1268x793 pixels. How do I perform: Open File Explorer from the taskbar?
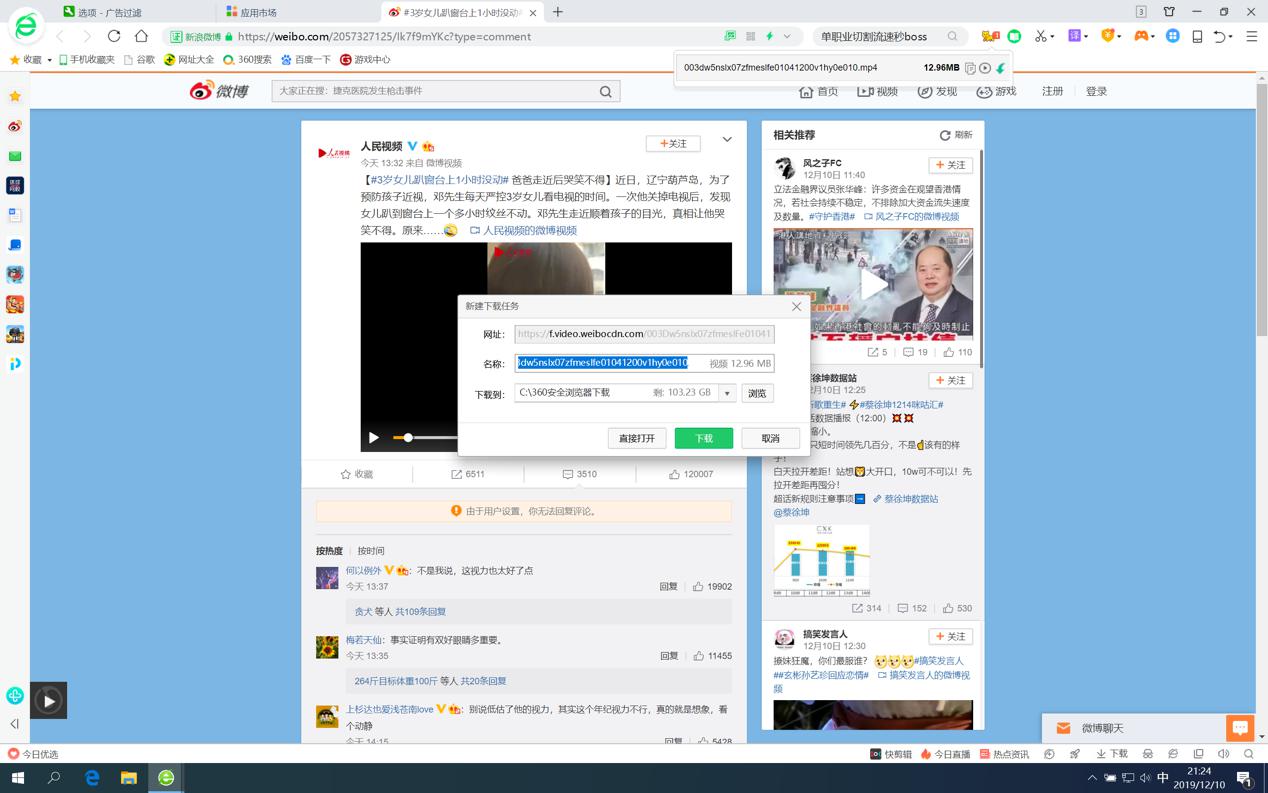129,777
